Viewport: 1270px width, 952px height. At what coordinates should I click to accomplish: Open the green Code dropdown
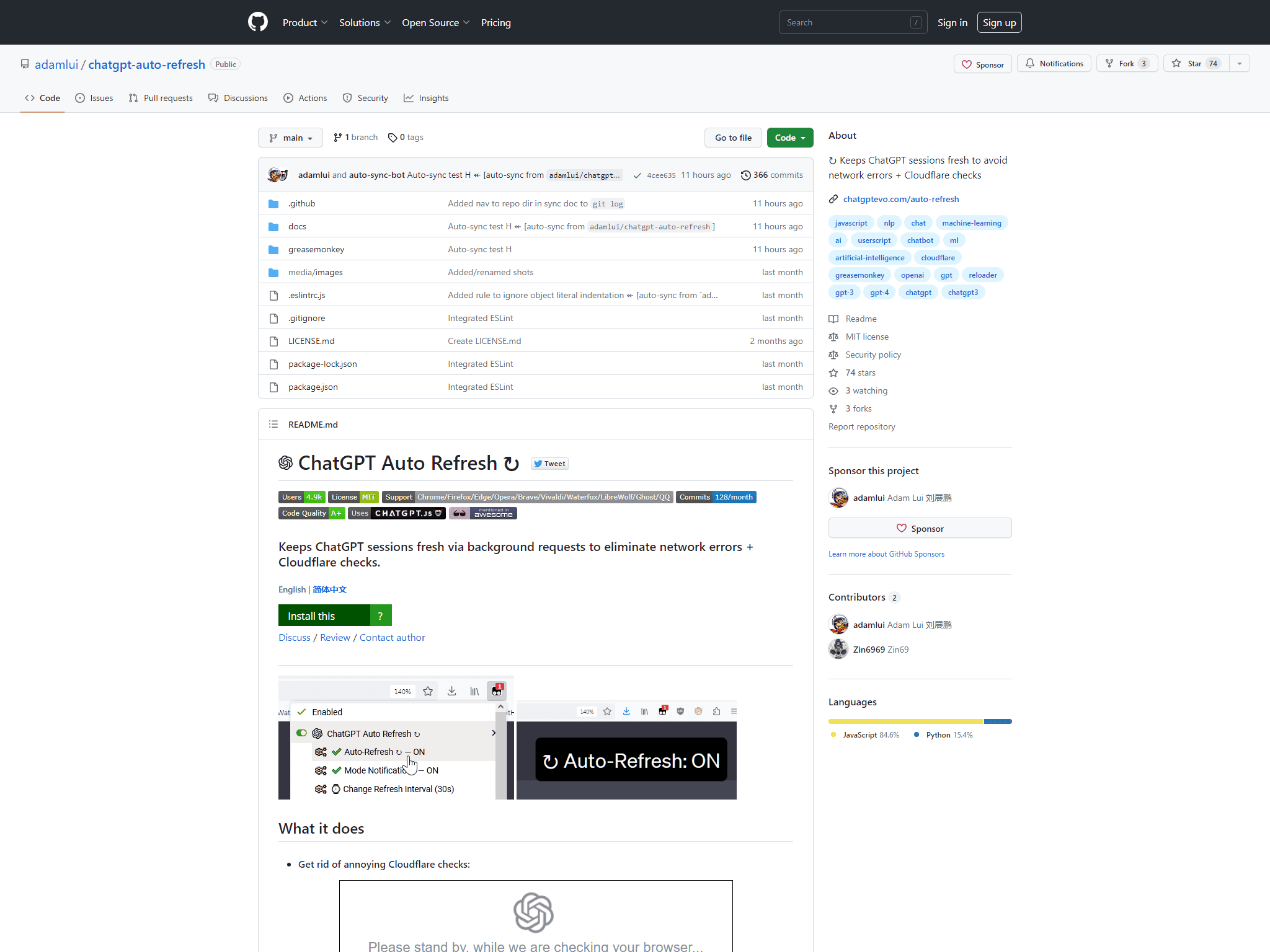click(790, 138)
